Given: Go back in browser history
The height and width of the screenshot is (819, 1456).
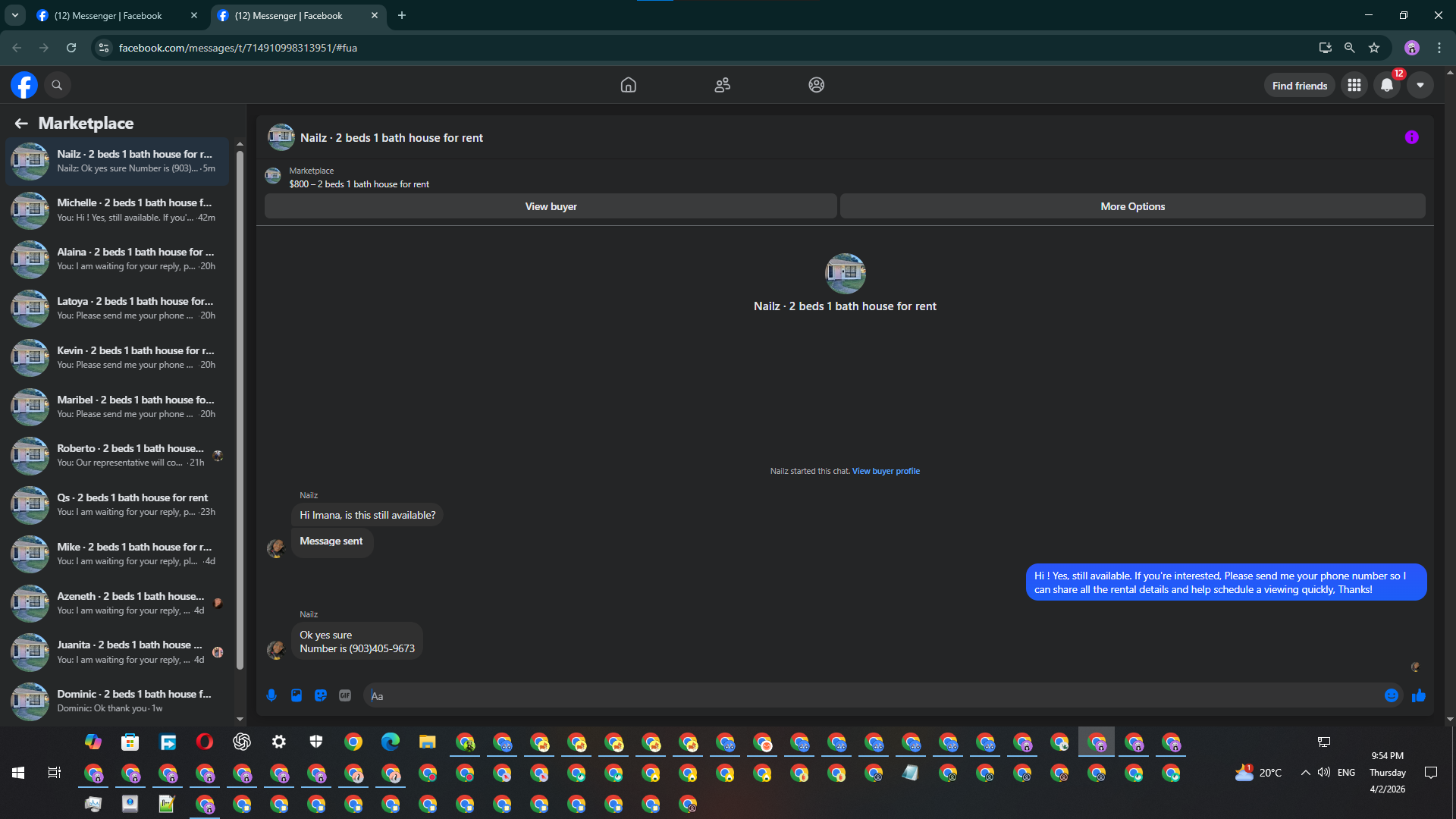Looking at the screenshot, I should pyautogui.click(x=17, y=48).
